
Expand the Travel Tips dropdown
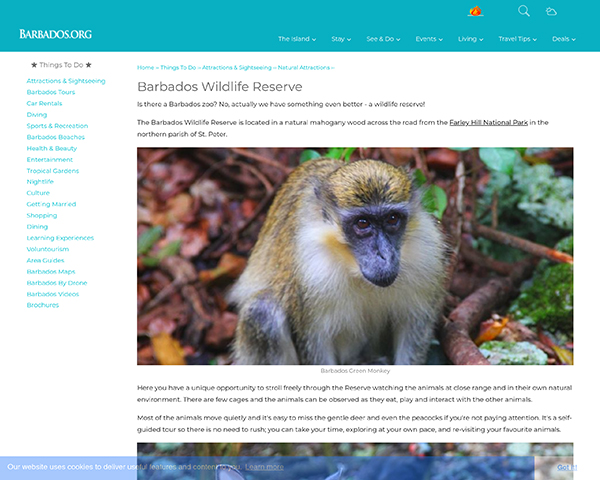point(517,39)
